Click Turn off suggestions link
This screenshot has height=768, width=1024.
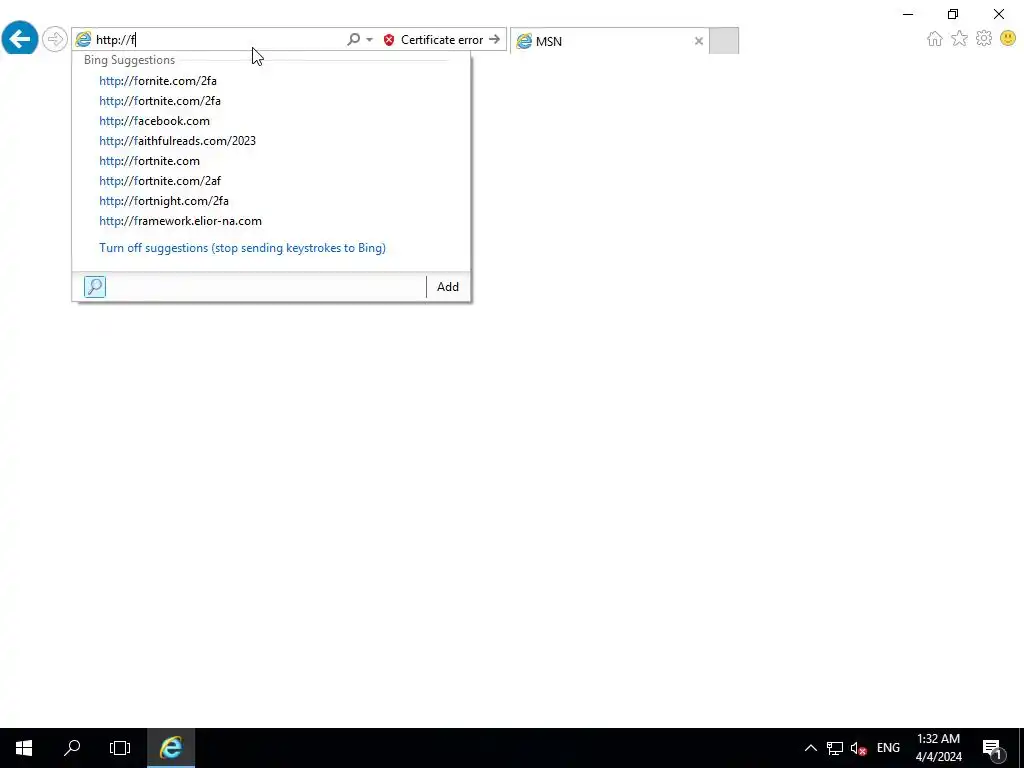pyautogui.click(x=242, y=248)
